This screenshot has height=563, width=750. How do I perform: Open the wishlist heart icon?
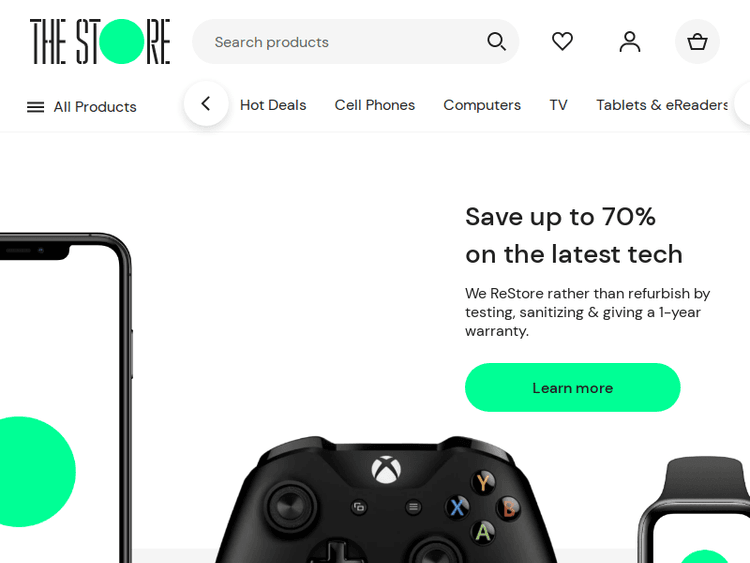(562, 41)
